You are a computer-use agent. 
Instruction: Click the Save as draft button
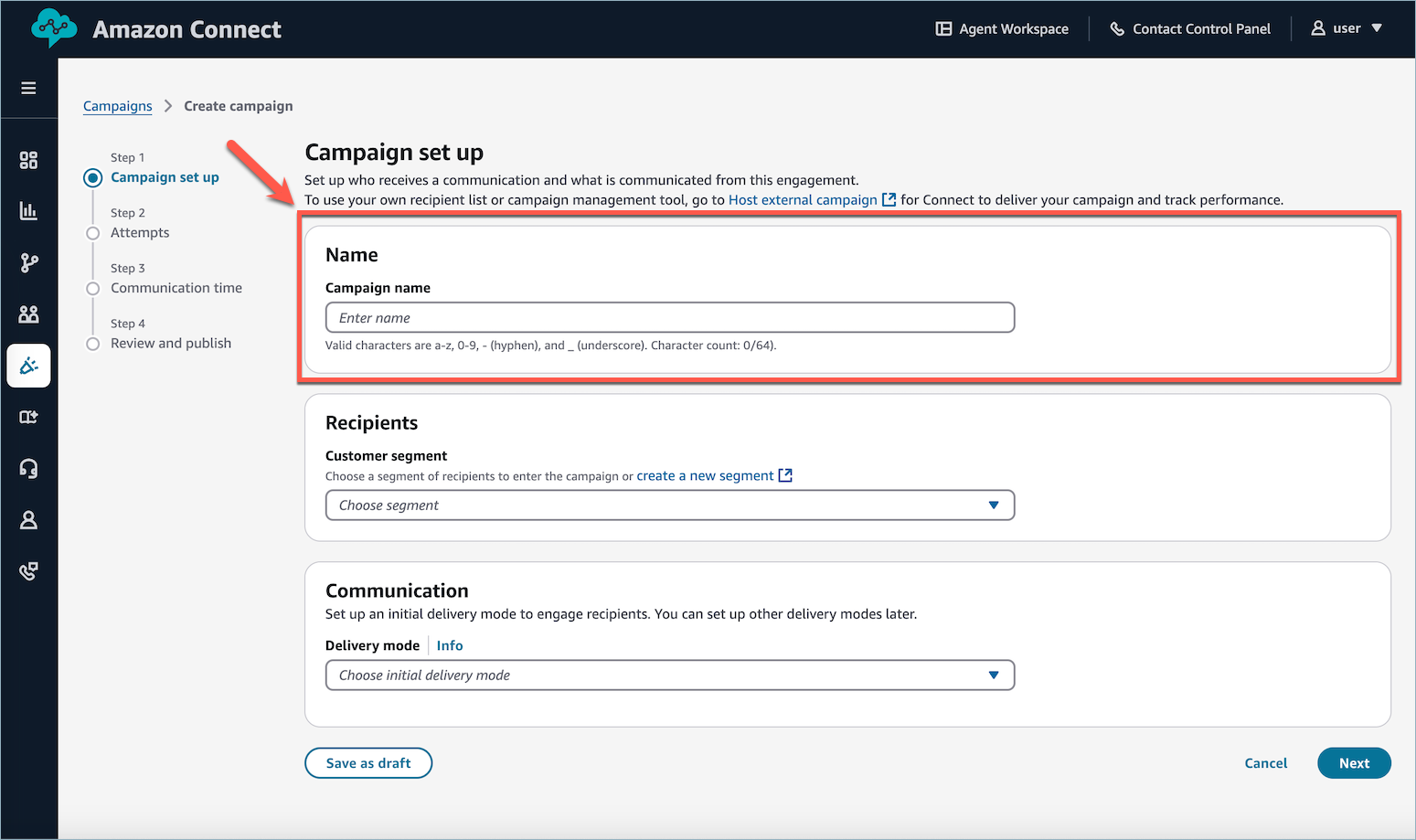click(x=367, y=762)
